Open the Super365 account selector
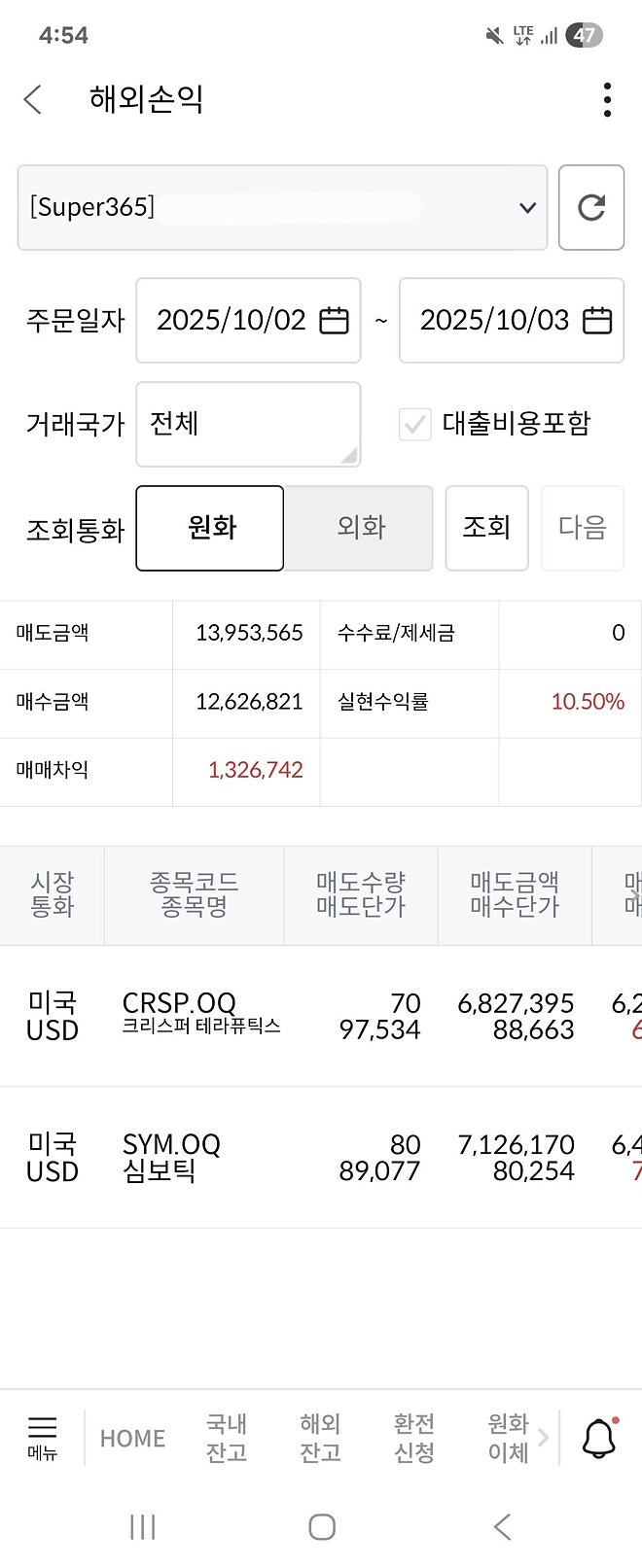 (x=282, y=207)
